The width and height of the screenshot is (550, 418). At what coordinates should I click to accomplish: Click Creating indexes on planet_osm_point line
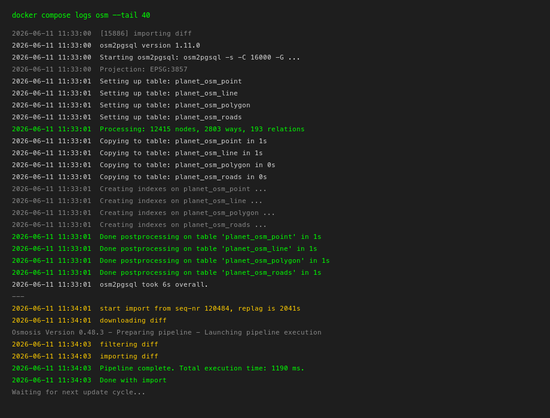(139, 189)
